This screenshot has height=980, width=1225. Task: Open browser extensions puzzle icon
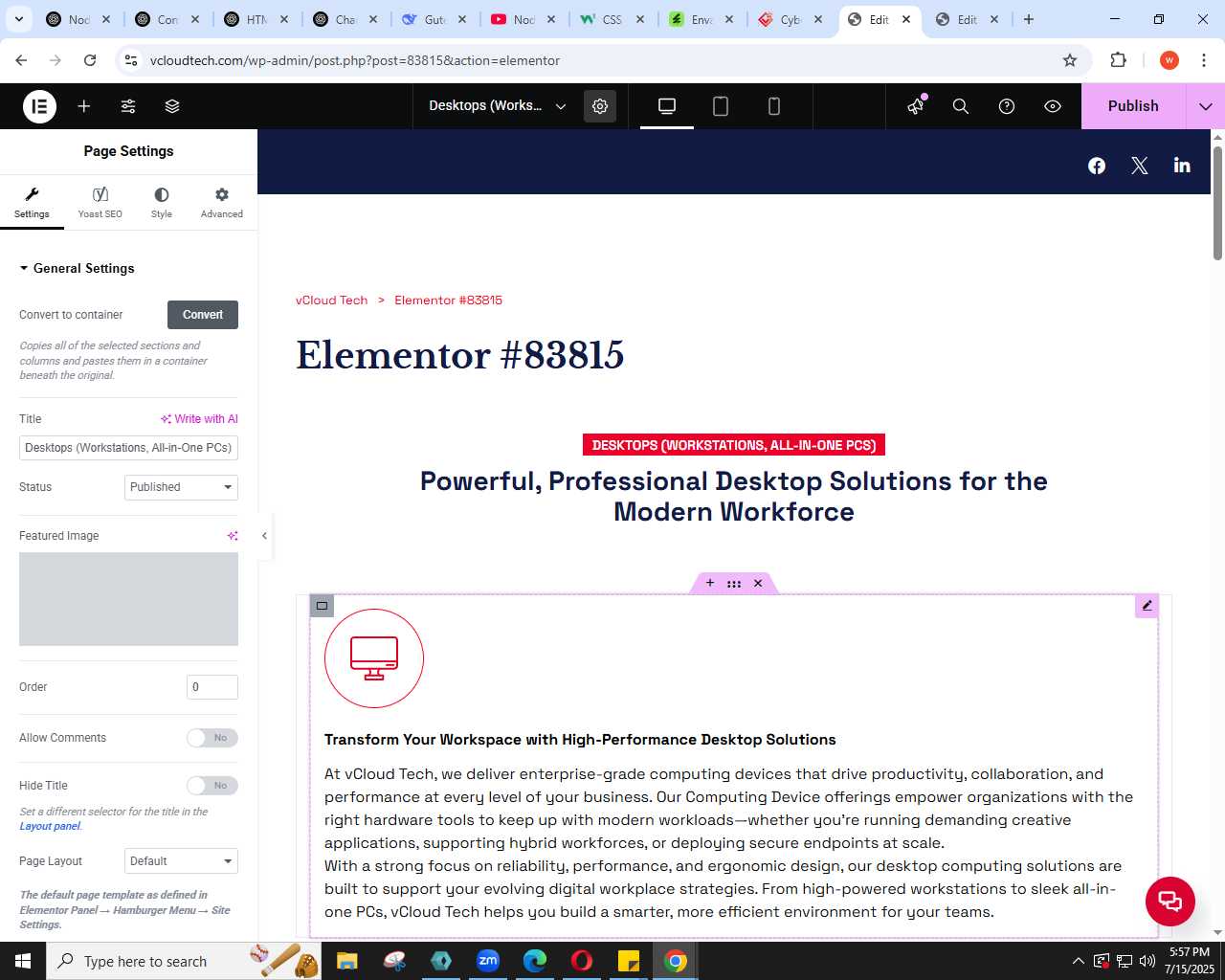[x=1118, y=60]
